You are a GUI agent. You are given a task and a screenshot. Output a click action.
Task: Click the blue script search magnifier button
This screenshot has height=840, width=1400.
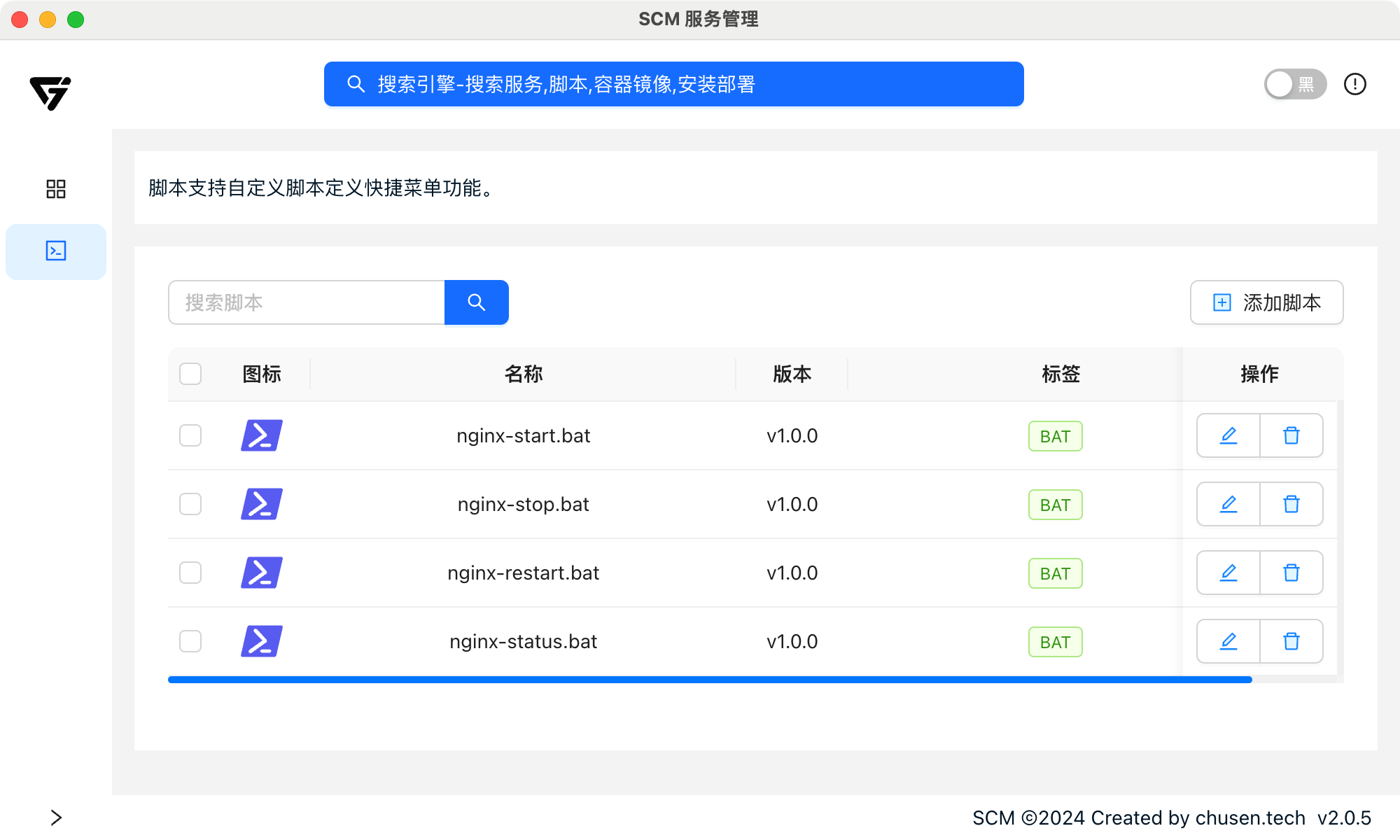click(x=476, y=302)
